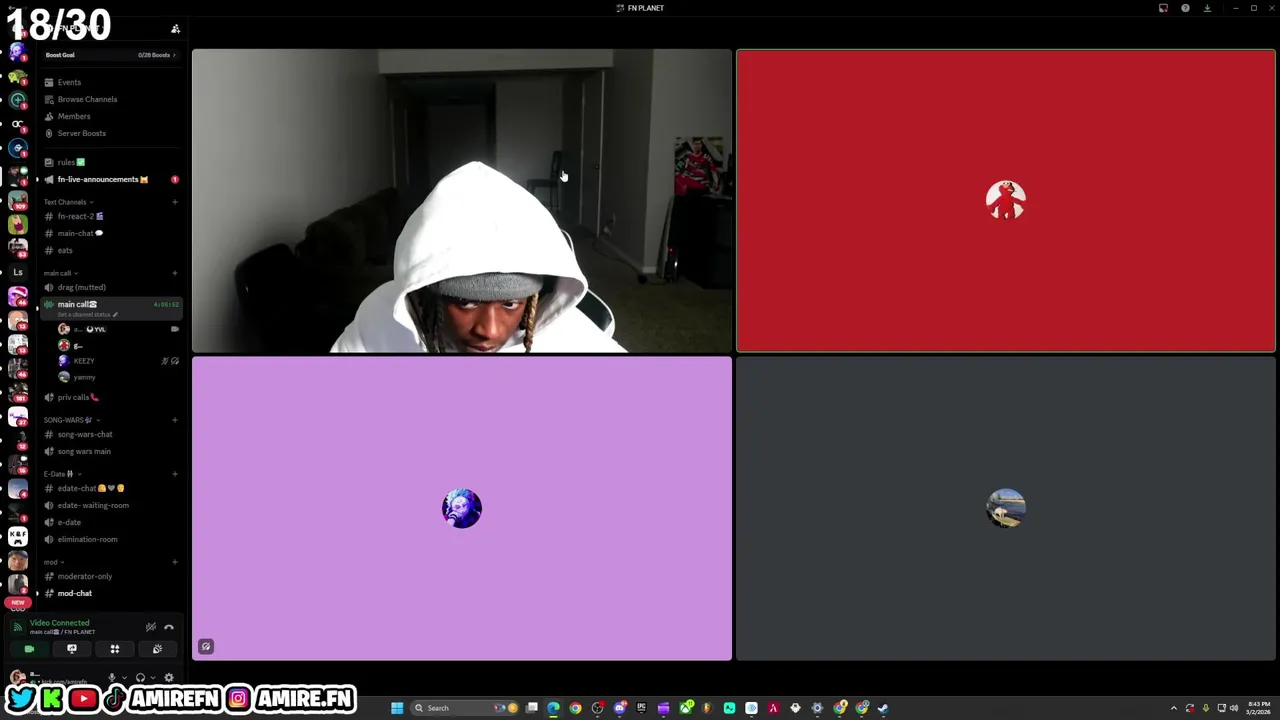The height and width of the screenshot is (720, 1280).
Task: Open Discord help icon in title bar
Action: 1185,8
